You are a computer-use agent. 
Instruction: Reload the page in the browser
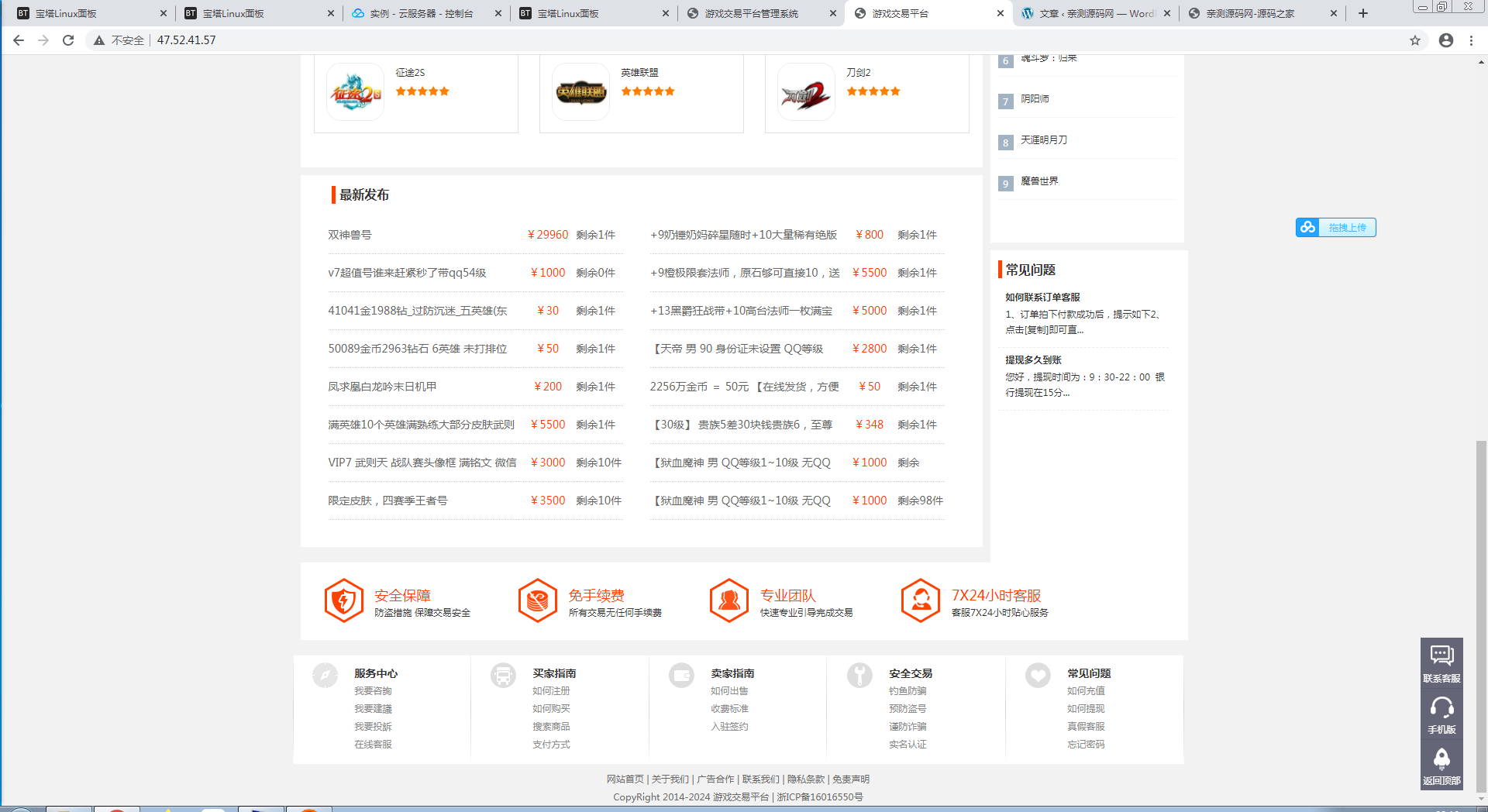point(68,40)
